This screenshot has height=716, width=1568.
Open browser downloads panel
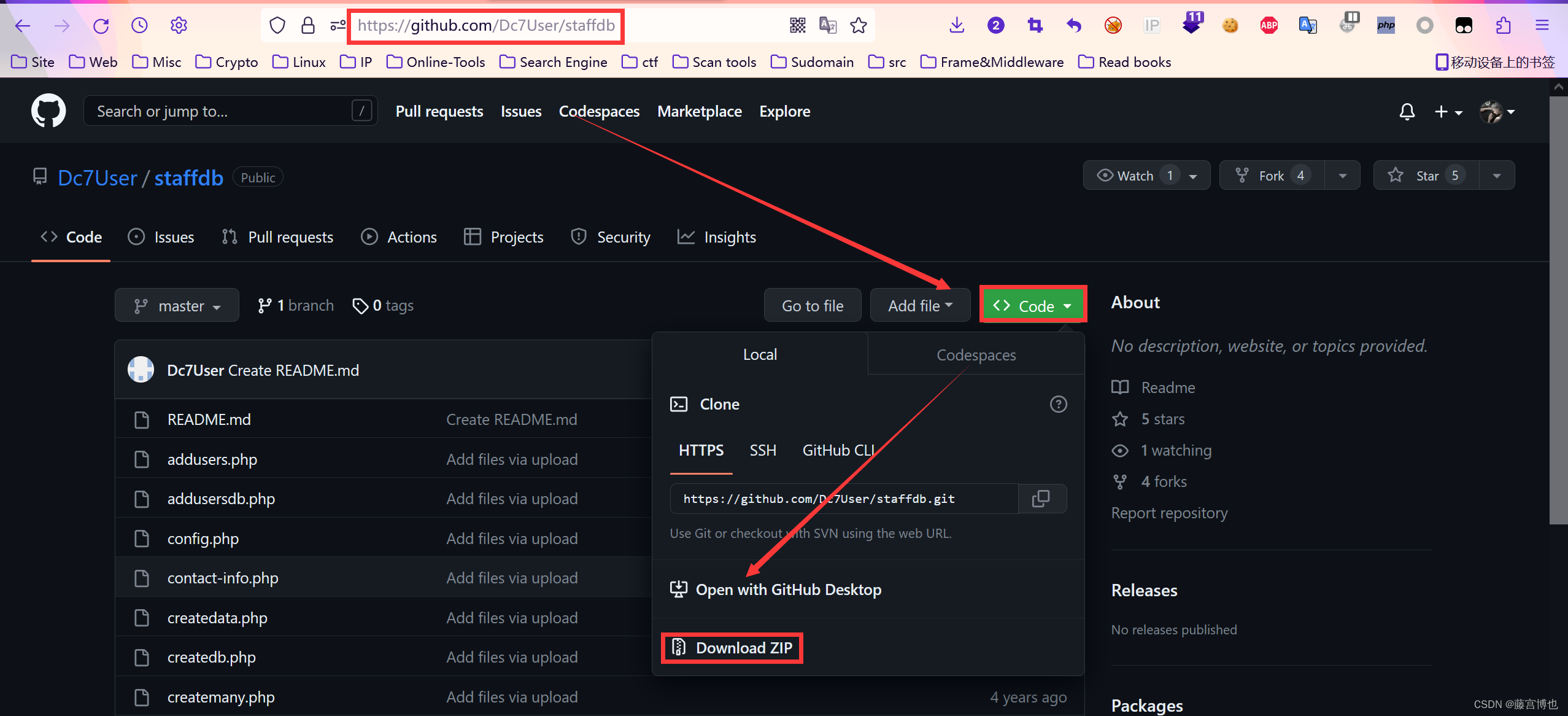click(957, 26)
